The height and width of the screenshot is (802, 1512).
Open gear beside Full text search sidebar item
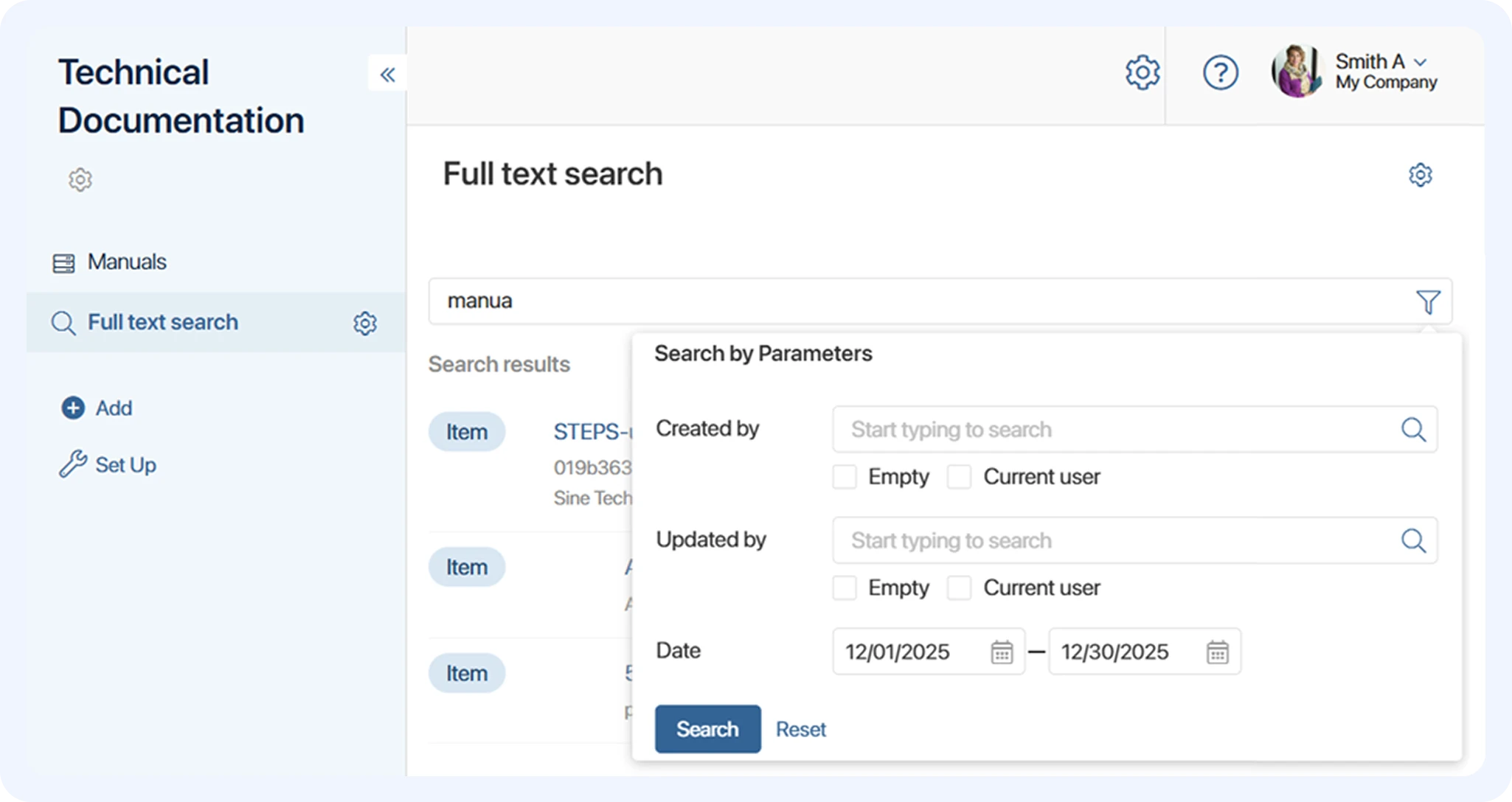coord(364,323)
